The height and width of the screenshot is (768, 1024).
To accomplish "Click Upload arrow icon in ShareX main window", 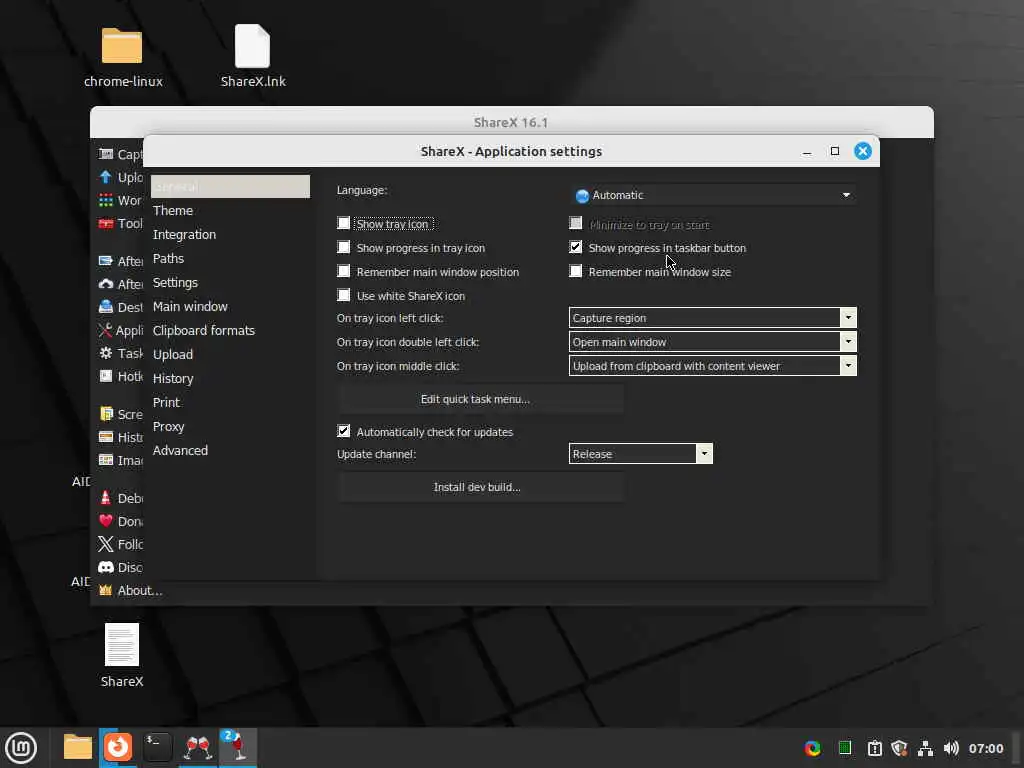I will [105, 177].
